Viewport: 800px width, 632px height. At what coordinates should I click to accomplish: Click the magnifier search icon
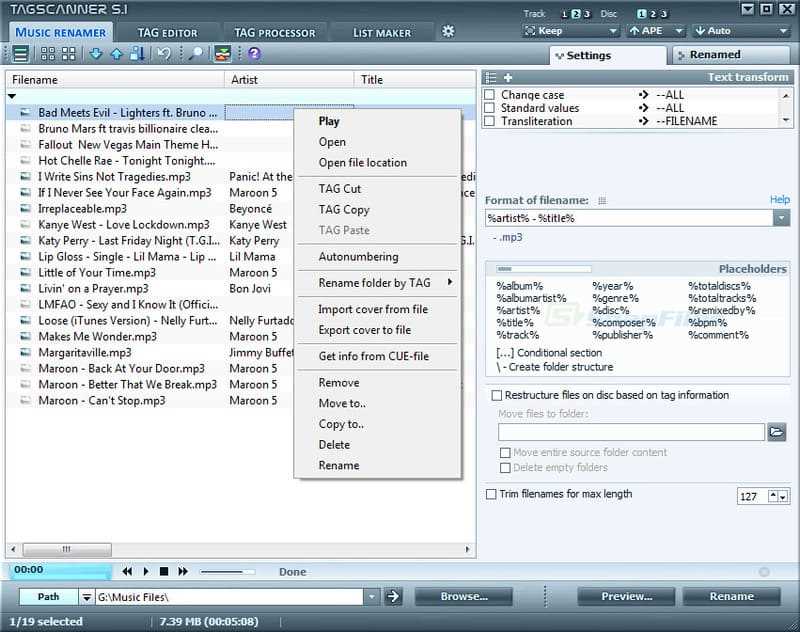[195, 54]
